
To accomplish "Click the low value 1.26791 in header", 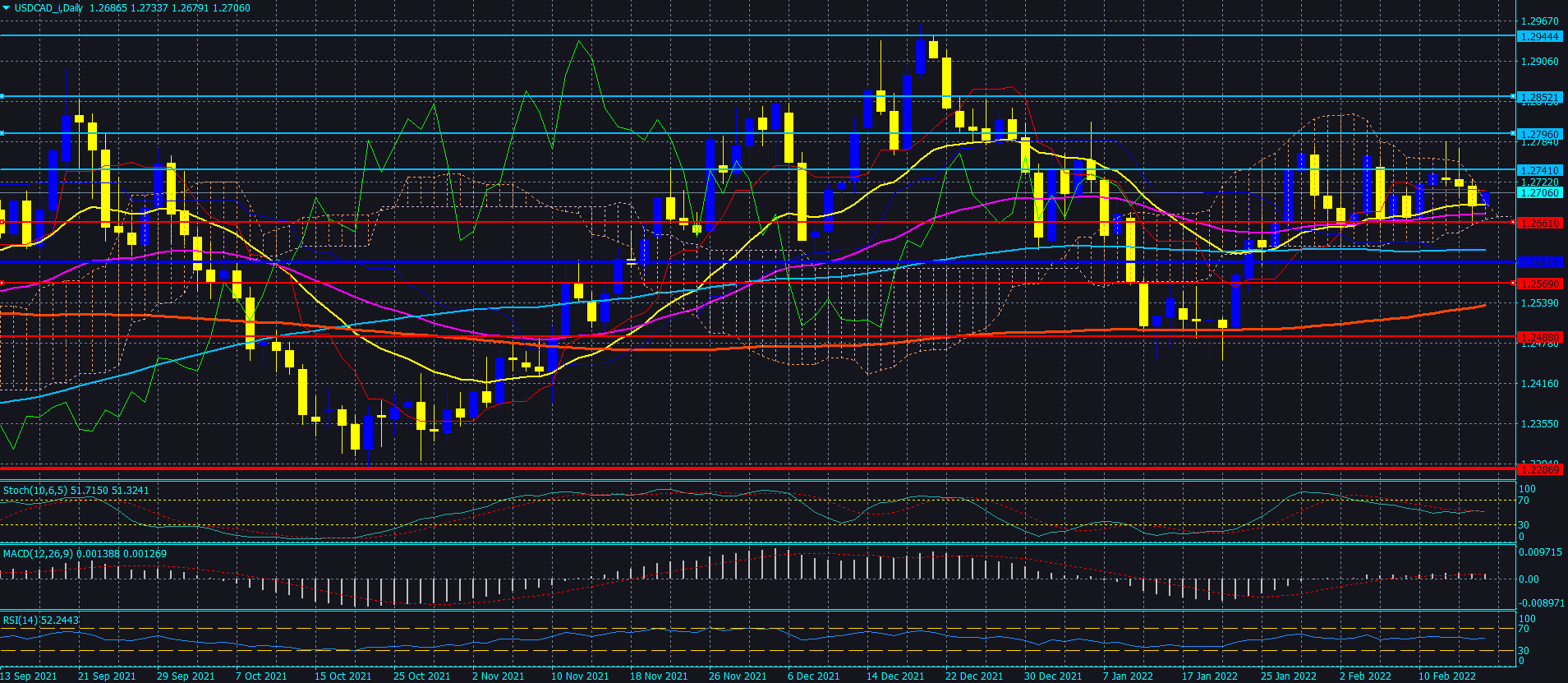I will (x=191, y=8).
